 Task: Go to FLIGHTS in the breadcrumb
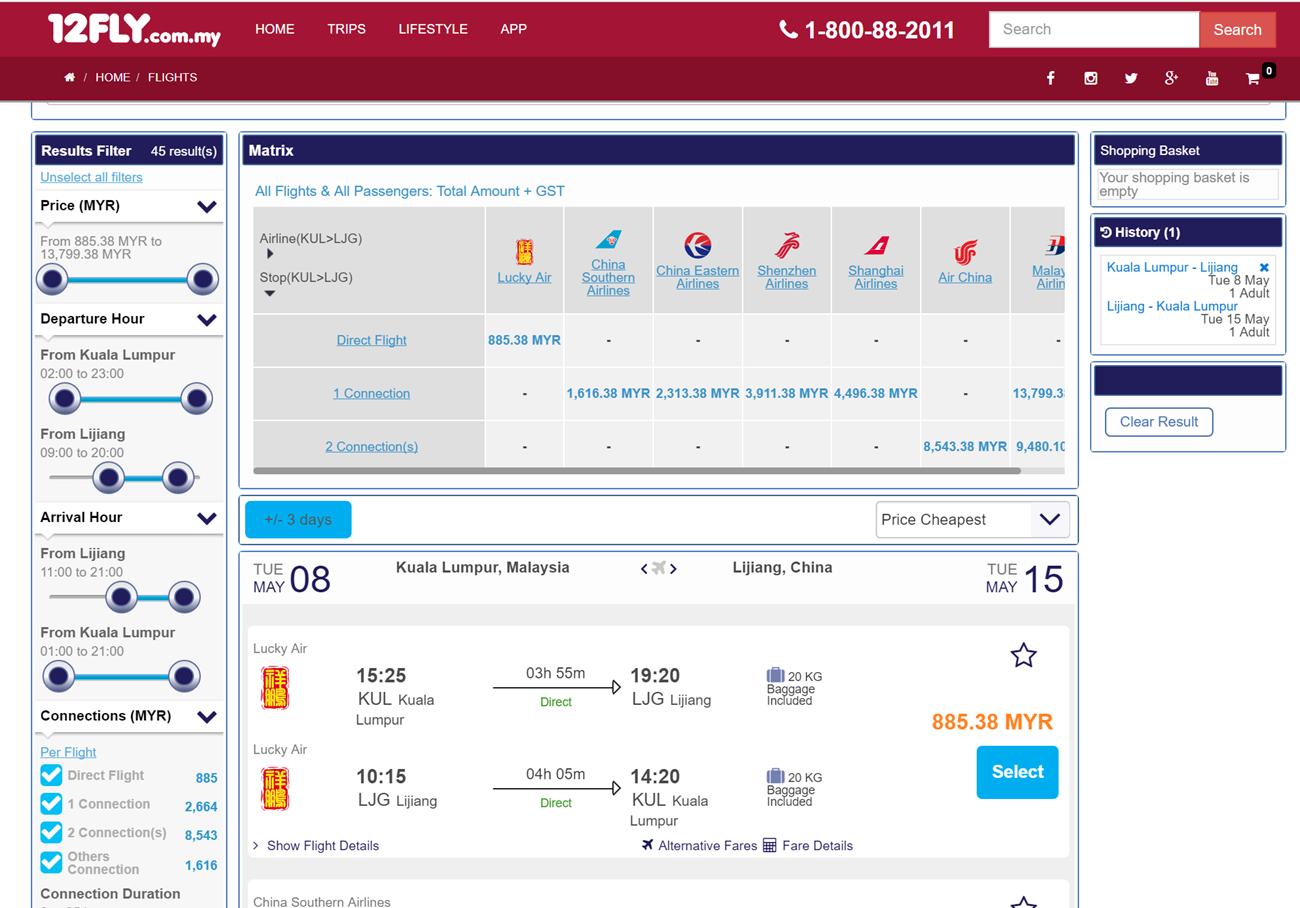point(172,77)
